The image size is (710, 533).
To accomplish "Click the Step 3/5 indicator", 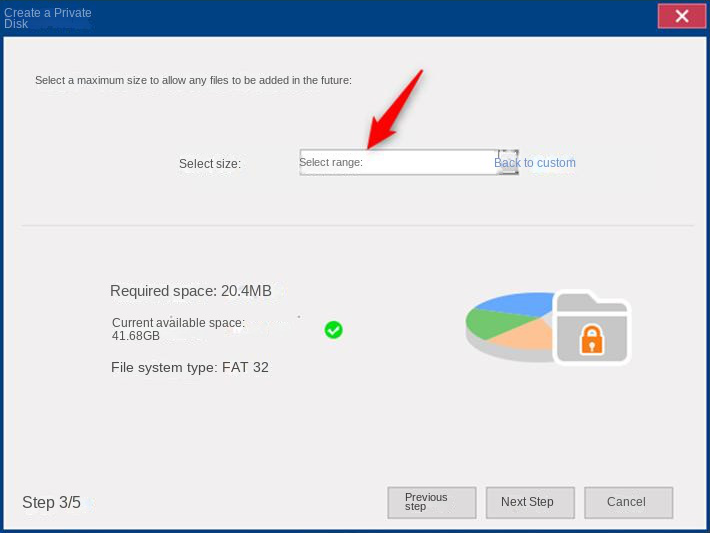I will (51, 502).
